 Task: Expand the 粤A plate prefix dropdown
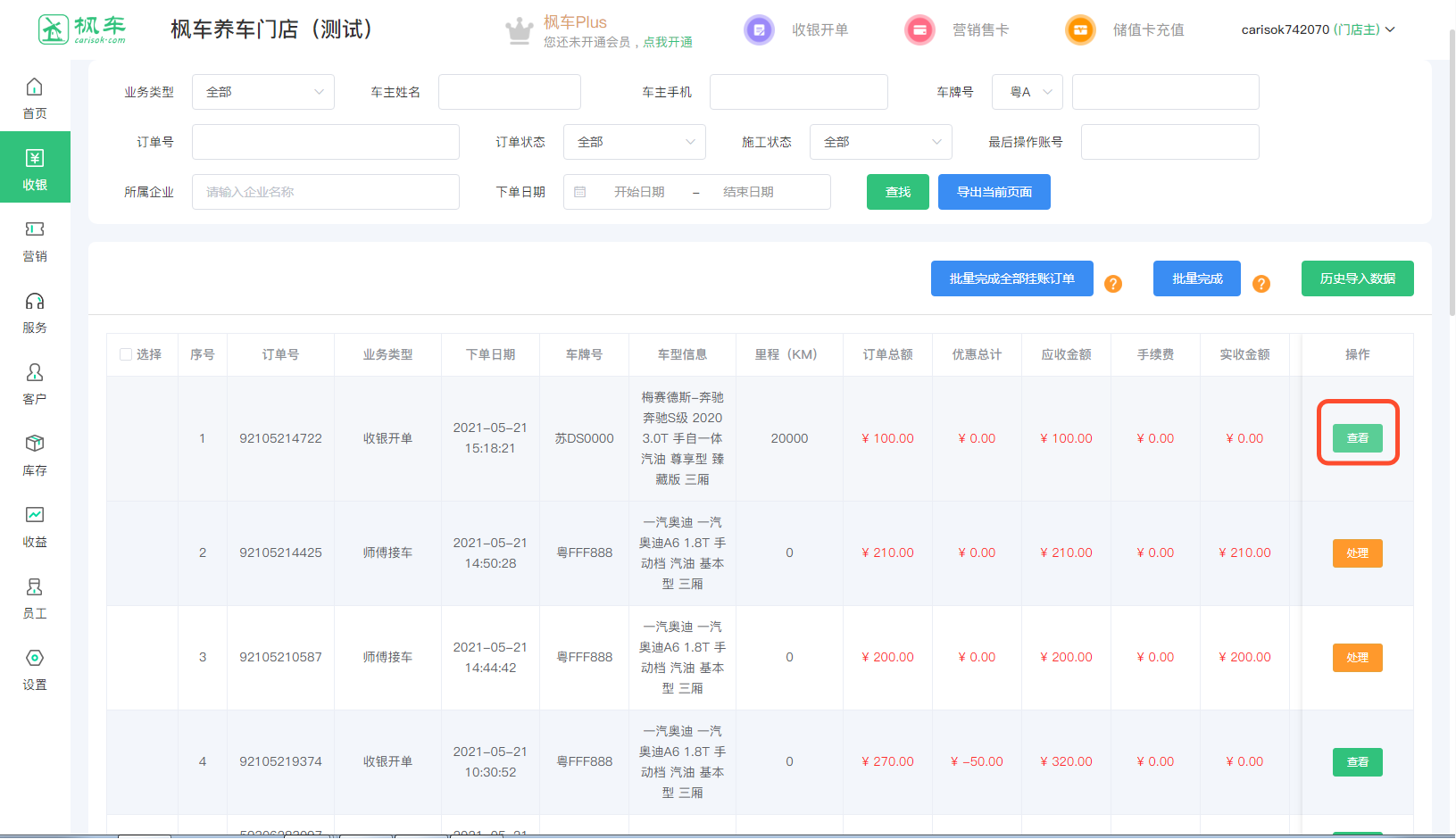point(1027,92)
